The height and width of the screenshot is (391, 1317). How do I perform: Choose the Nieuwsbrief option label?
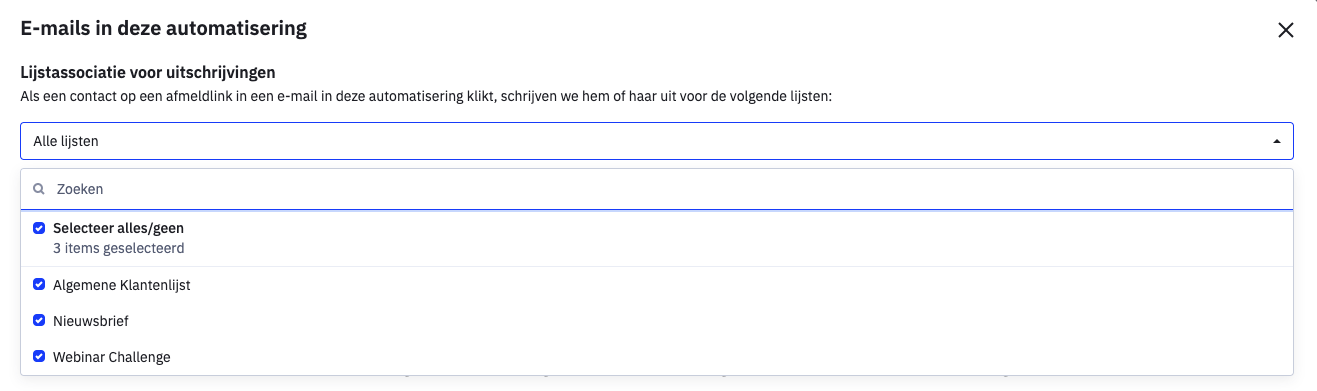91,321
